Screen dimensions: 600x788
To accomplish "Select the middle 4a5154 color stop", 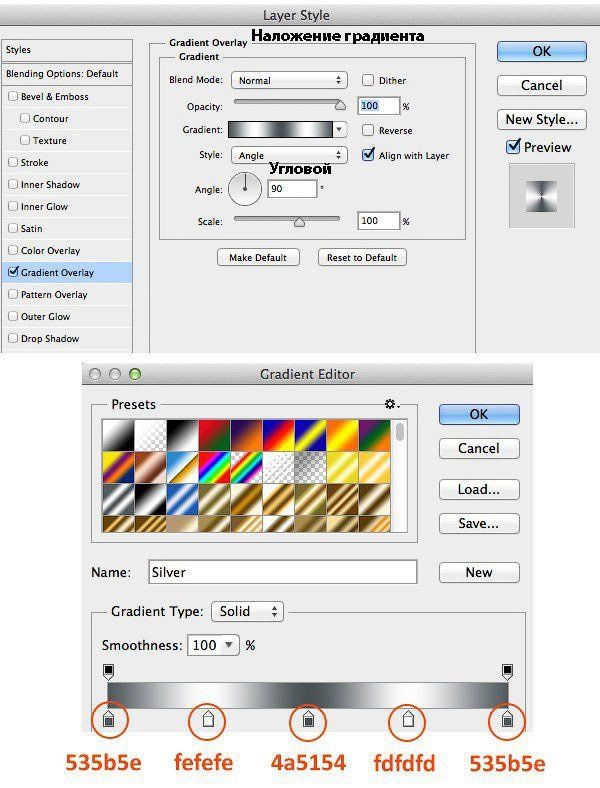I will (x=309, y=719).
